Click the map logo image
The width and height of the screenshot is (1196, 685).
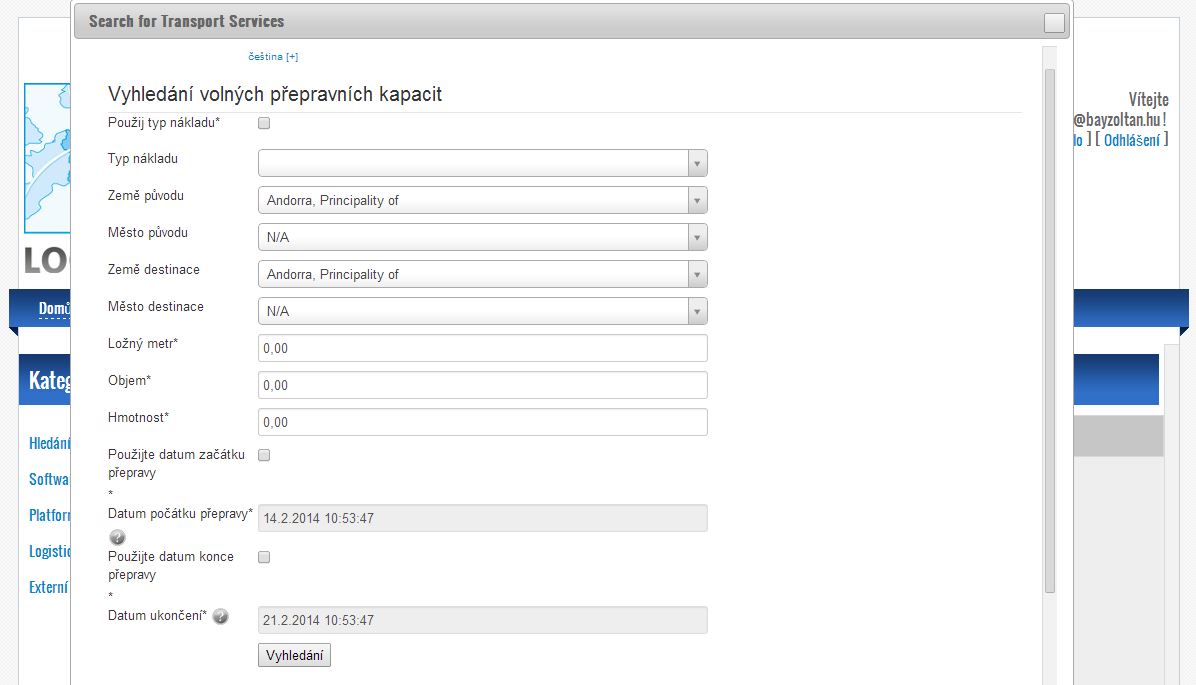(x=47, y=158)
